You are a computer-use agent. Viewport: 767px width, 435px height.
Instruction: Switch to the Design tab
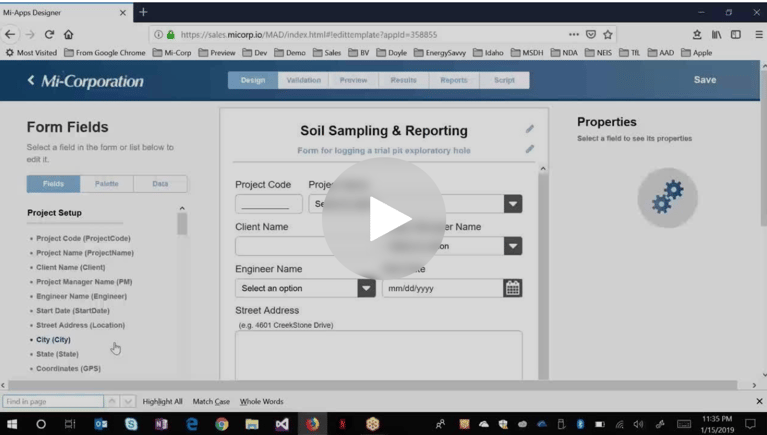click(253, 80)
